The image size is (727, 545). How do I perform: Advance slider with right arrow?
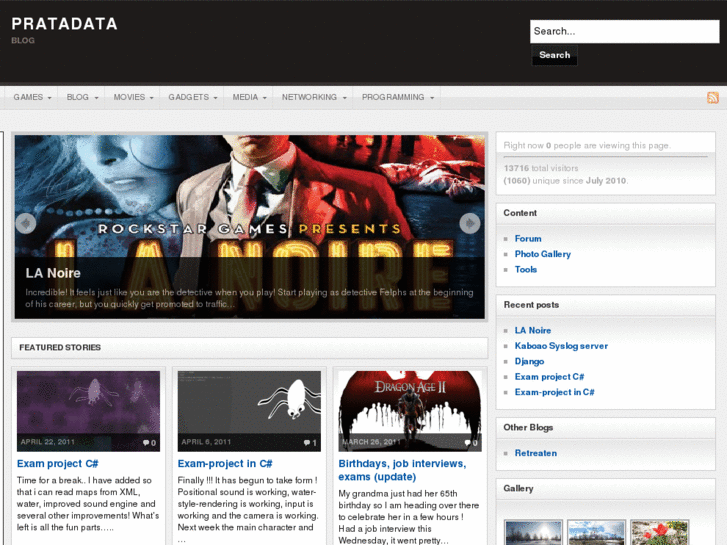[x=469, y=223]
